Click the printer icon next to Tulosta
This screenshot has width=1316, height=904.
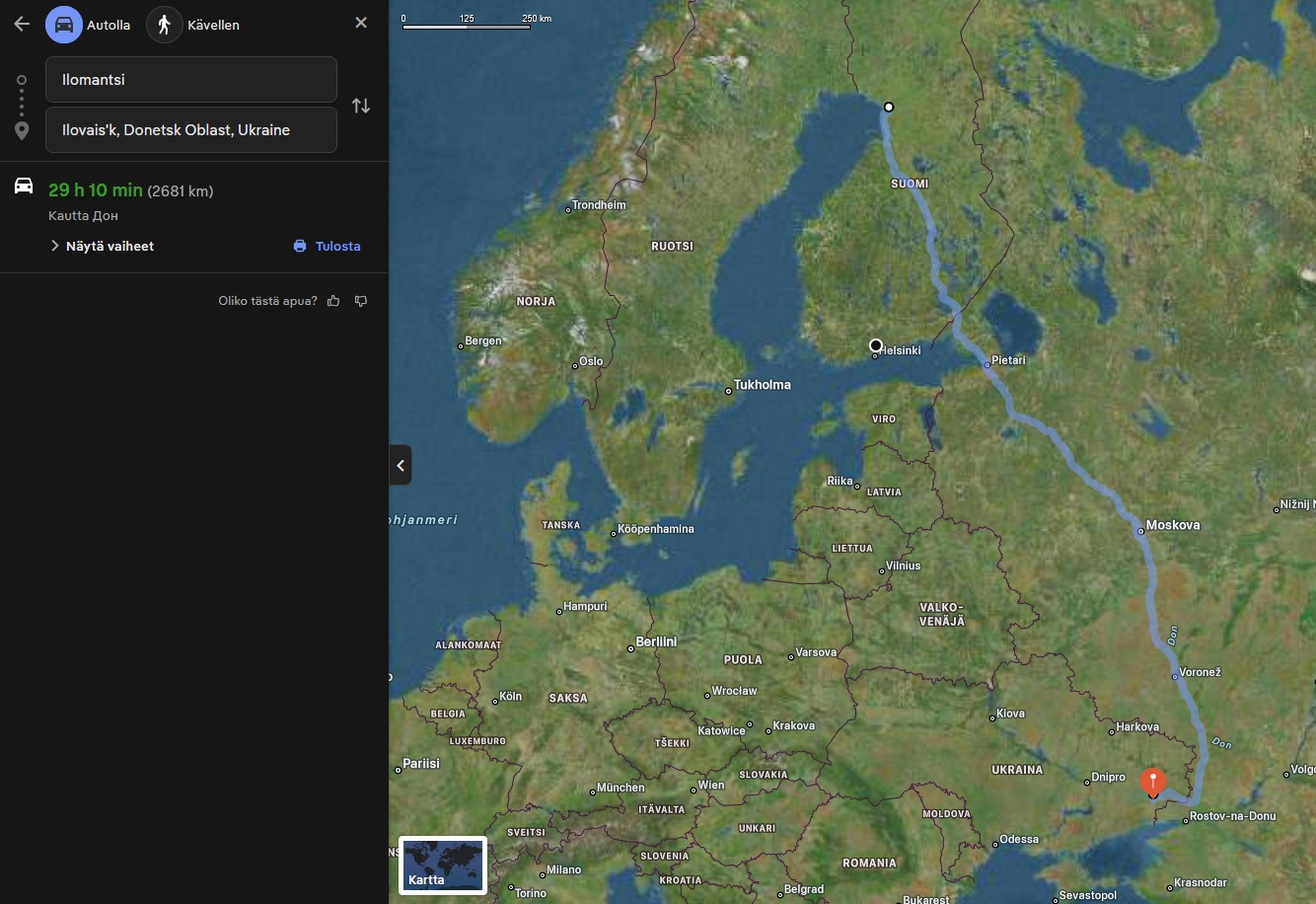(300, 246)
